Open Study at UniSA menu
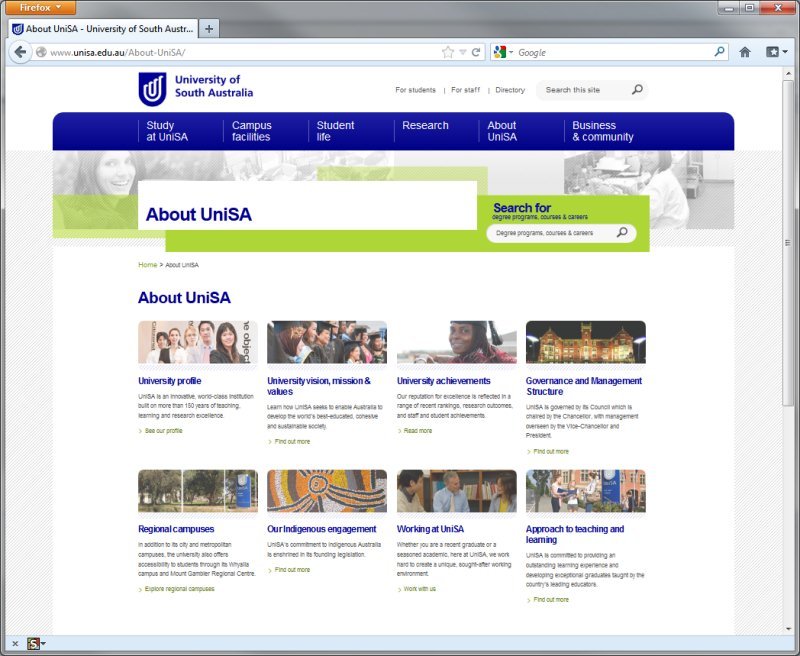Image resolution: width=800 pixels, height=656 pixels. [167, 131]
